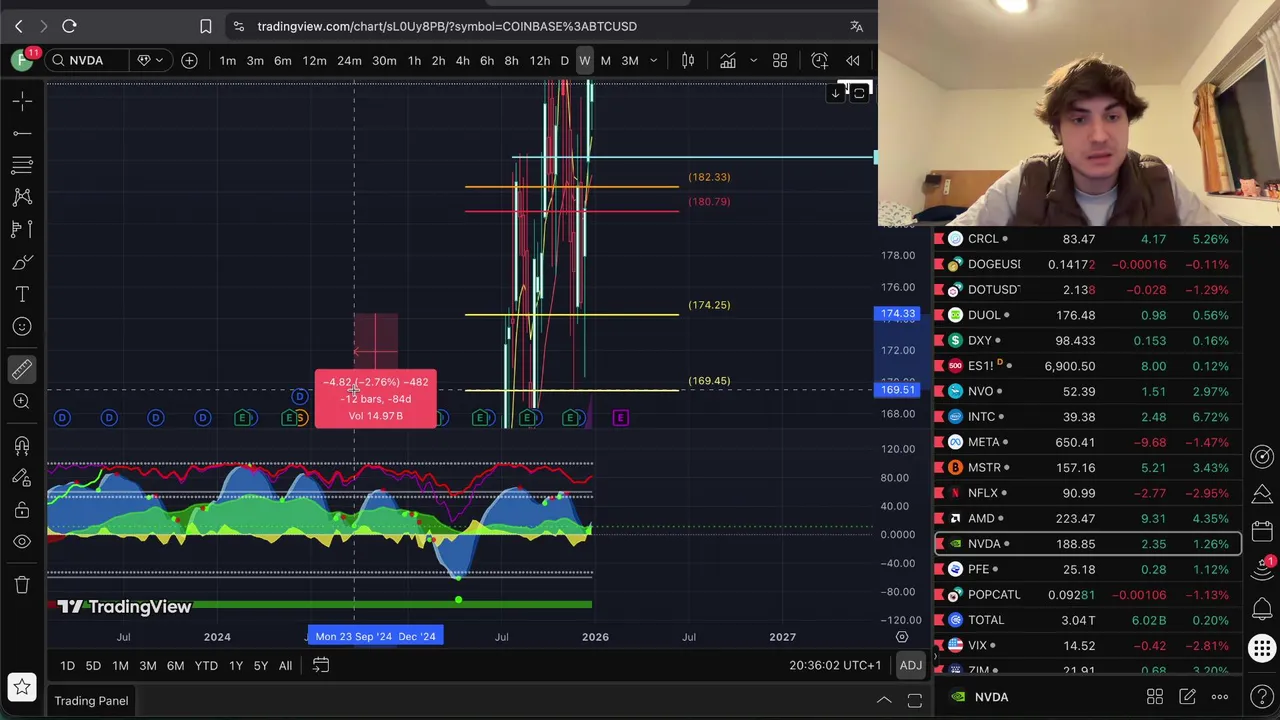The height and width of the screenshot is (720, 1280).
Task: Select the brush drawing tool
Action: (x=22, y=262)
